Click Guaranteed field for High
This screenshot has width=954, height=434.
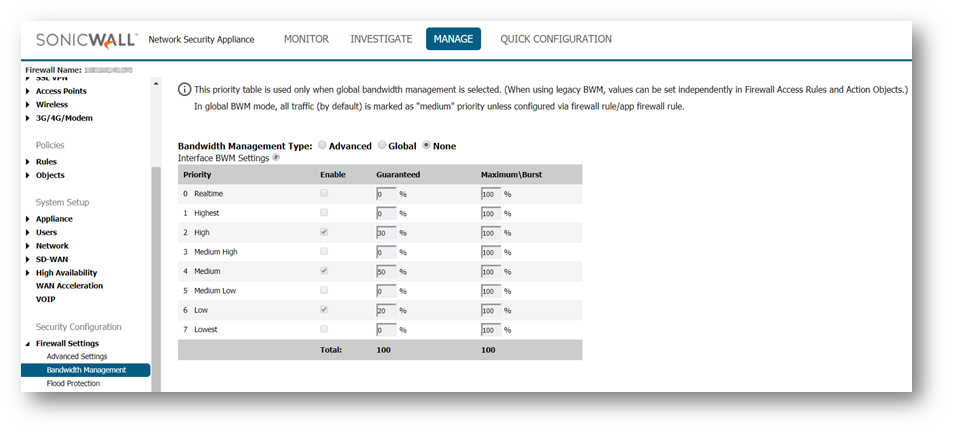(x=386, y=233)
